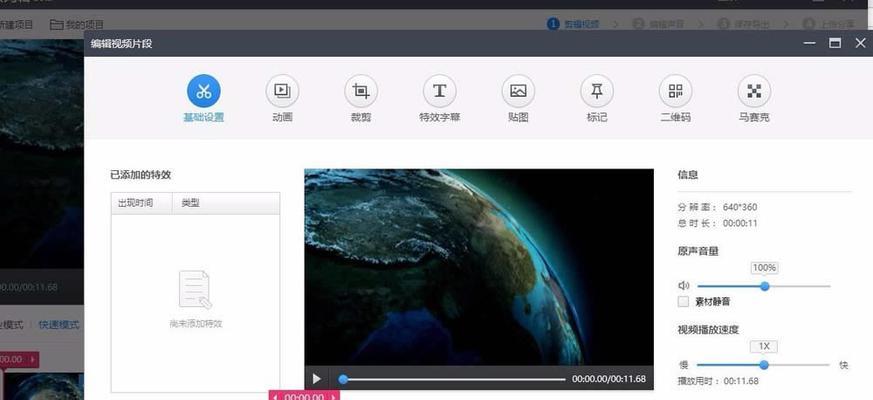Image resolution: width=873 pixels, height=400 pixels.
Task: Click right arrow on dialog pink time marker
Action: click(x=333, y=397)
